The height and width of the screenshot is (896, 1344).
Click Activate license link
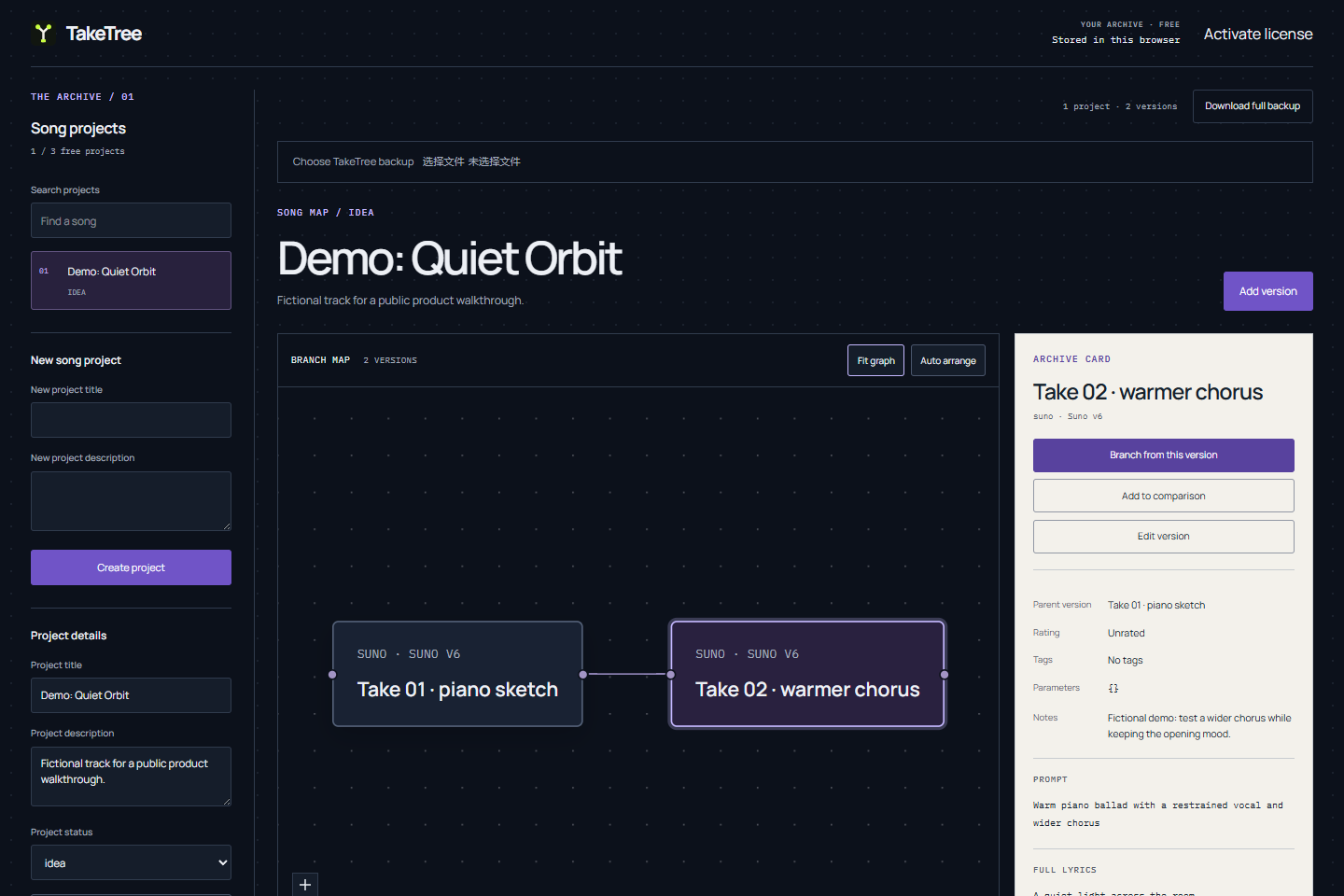tap(1258, 34)
